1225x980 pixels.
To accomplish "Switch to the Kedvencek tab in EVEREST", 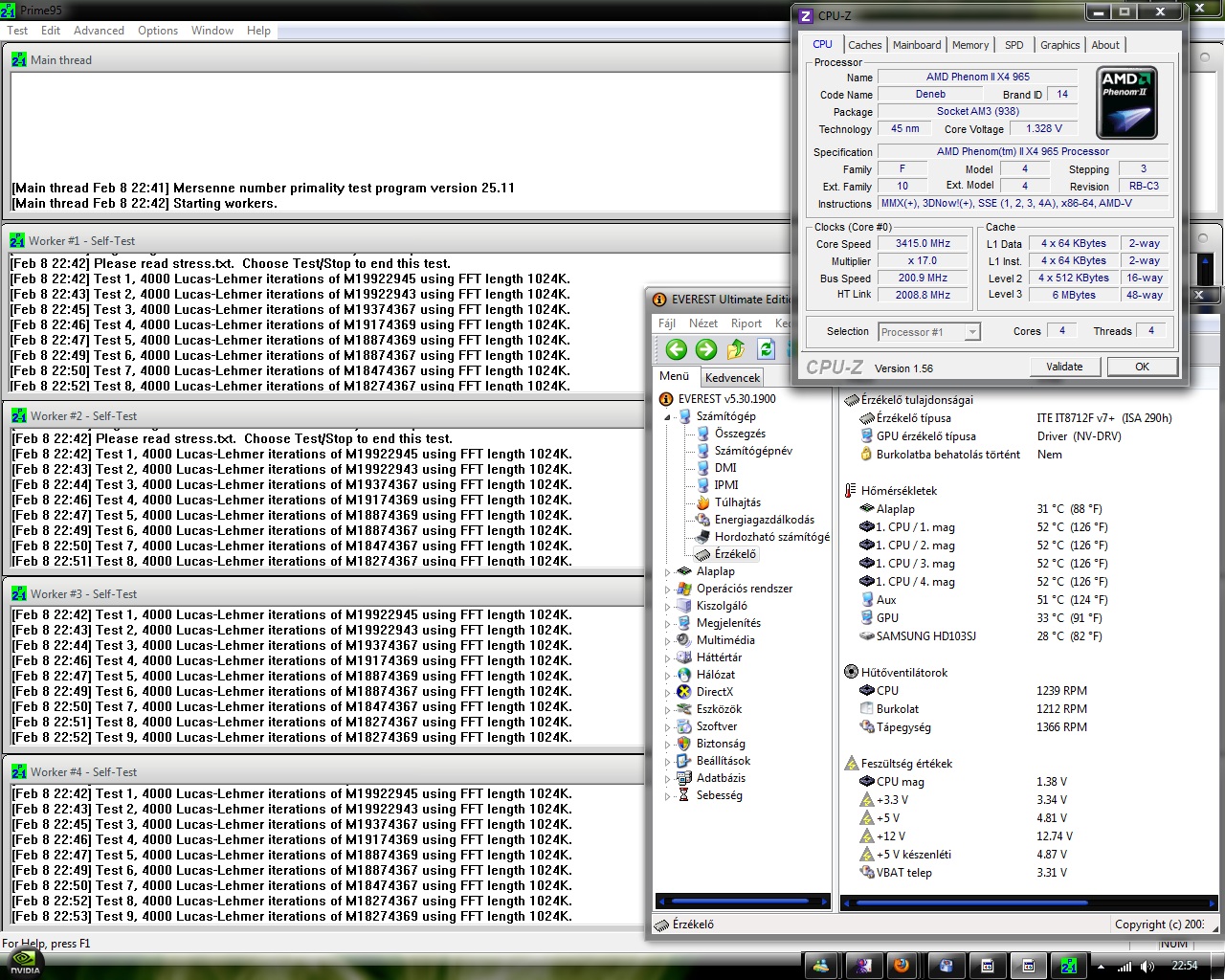I will [732, 378].
